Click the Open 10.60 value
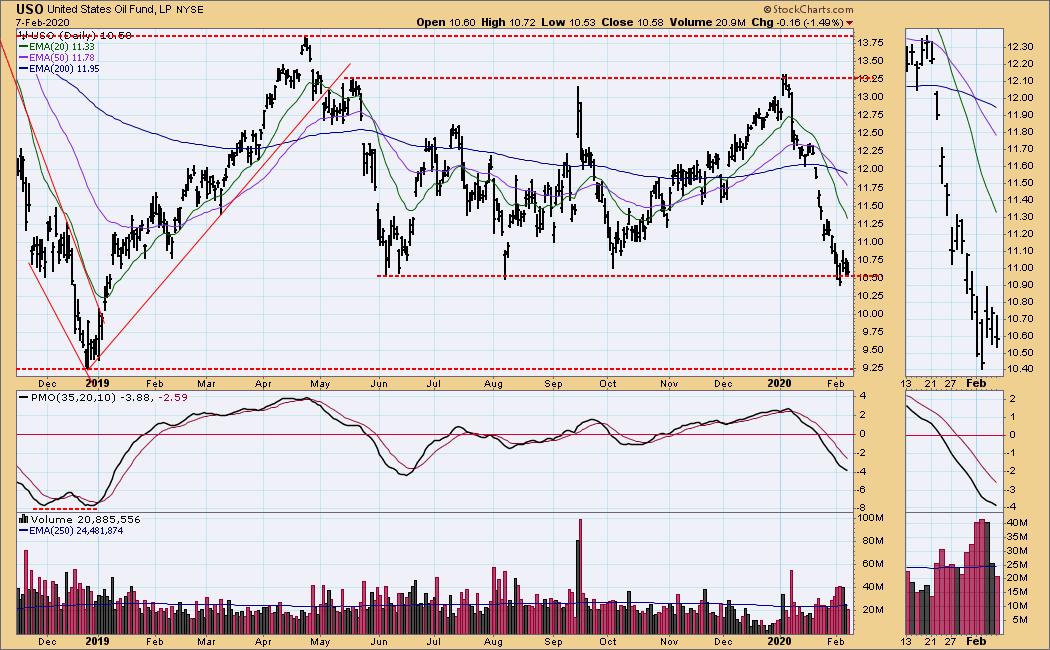The width and height of the screenshot is (1050, 650). coord(446,22)
